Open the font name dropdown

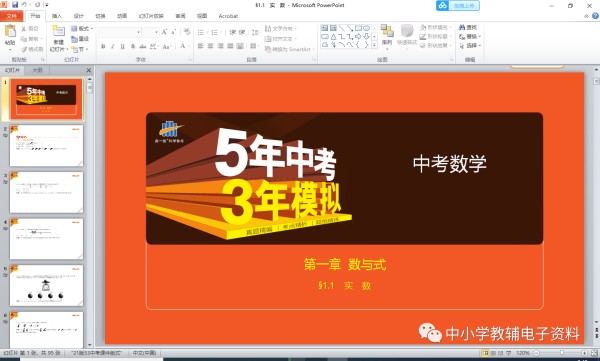(138, 33)
